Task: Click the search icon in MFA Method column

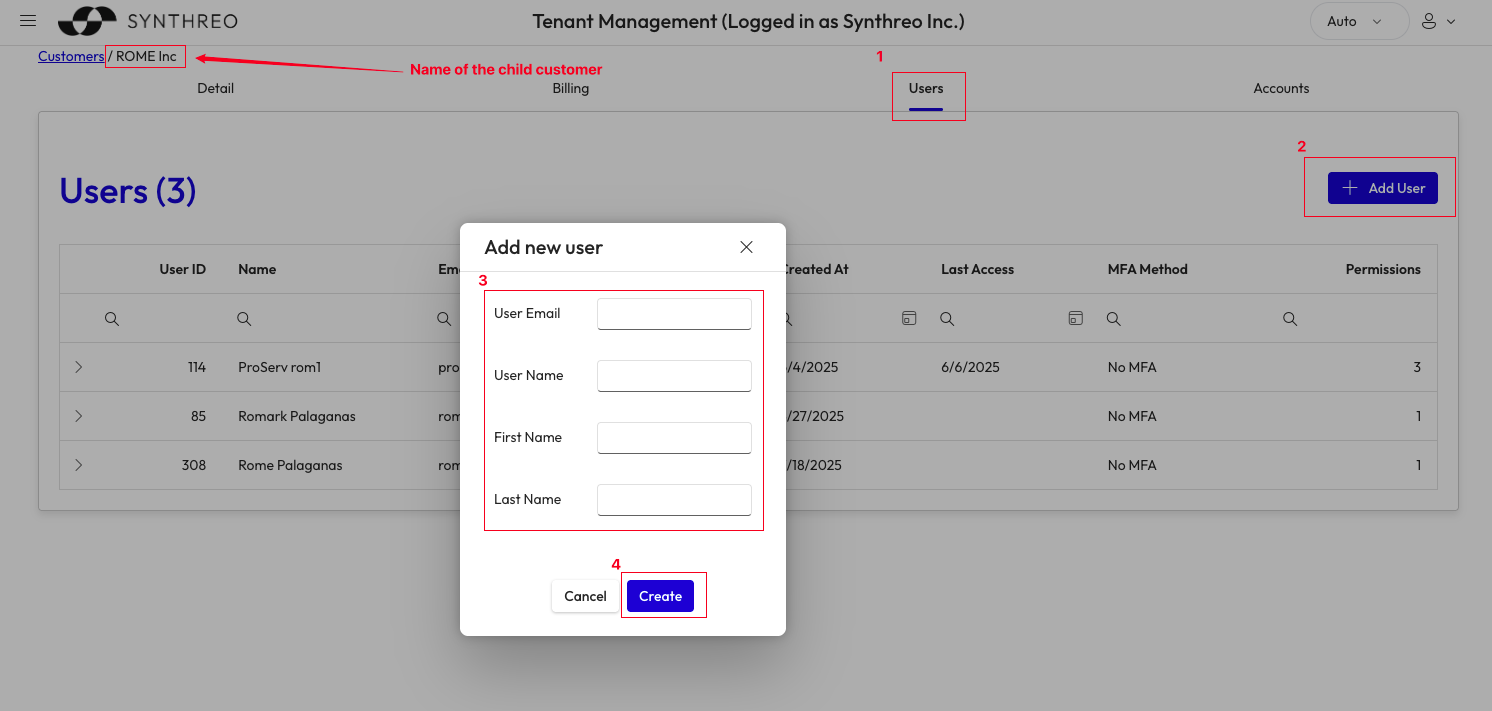Action: [x=1114, y=318]
